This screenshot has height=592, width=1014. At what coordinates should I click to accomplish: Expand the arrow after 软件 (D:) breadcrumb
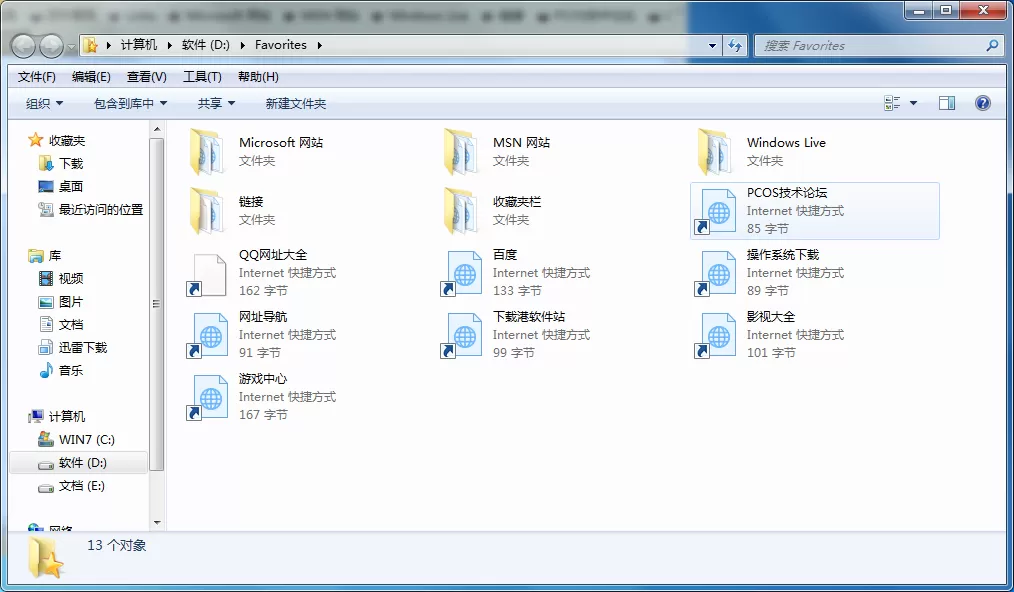coord(243,45)
